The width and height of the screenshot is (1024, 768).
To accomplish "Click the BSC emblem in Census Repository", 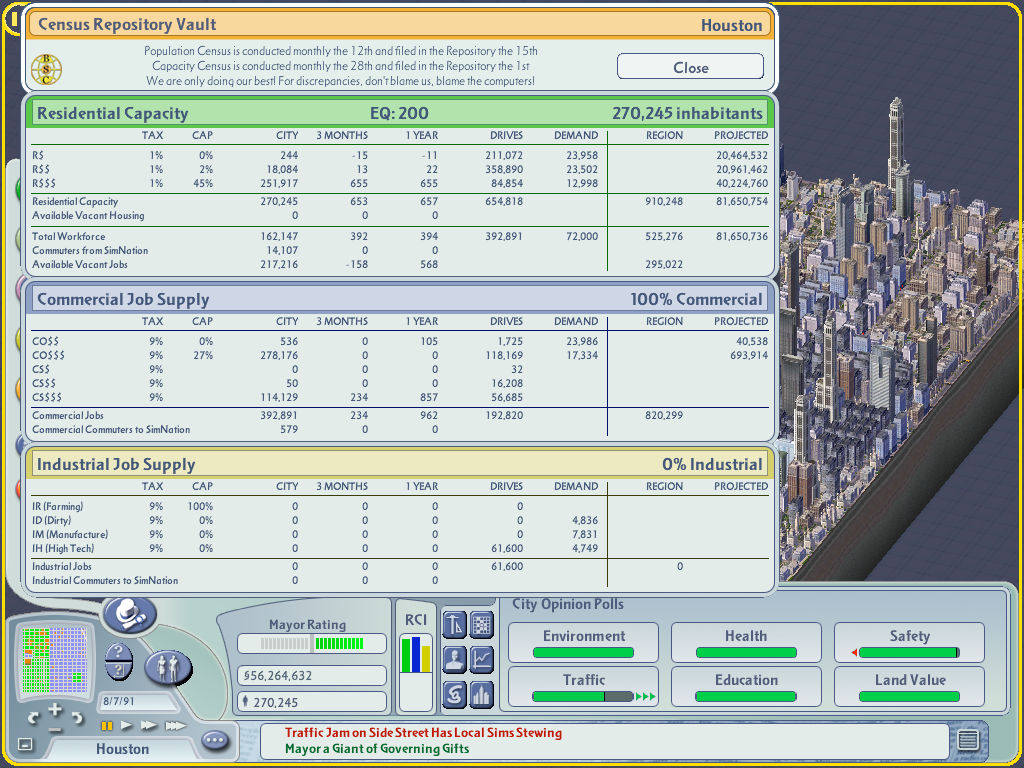I will (46, 69).
